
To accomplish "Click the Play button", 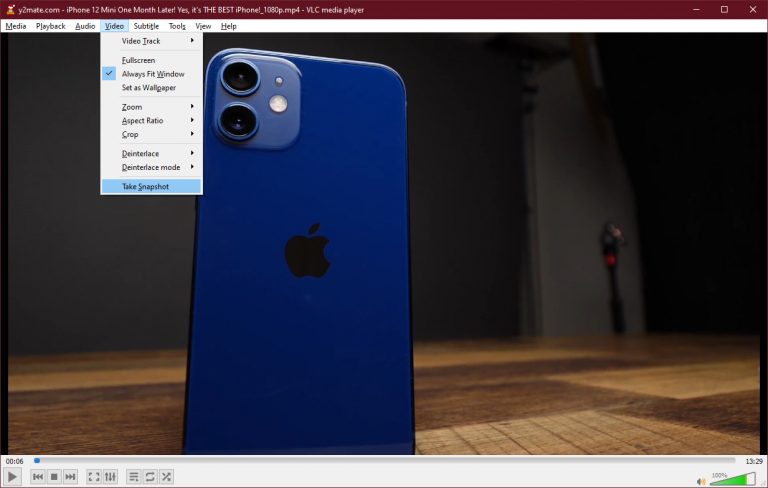I will coord(12,476).
